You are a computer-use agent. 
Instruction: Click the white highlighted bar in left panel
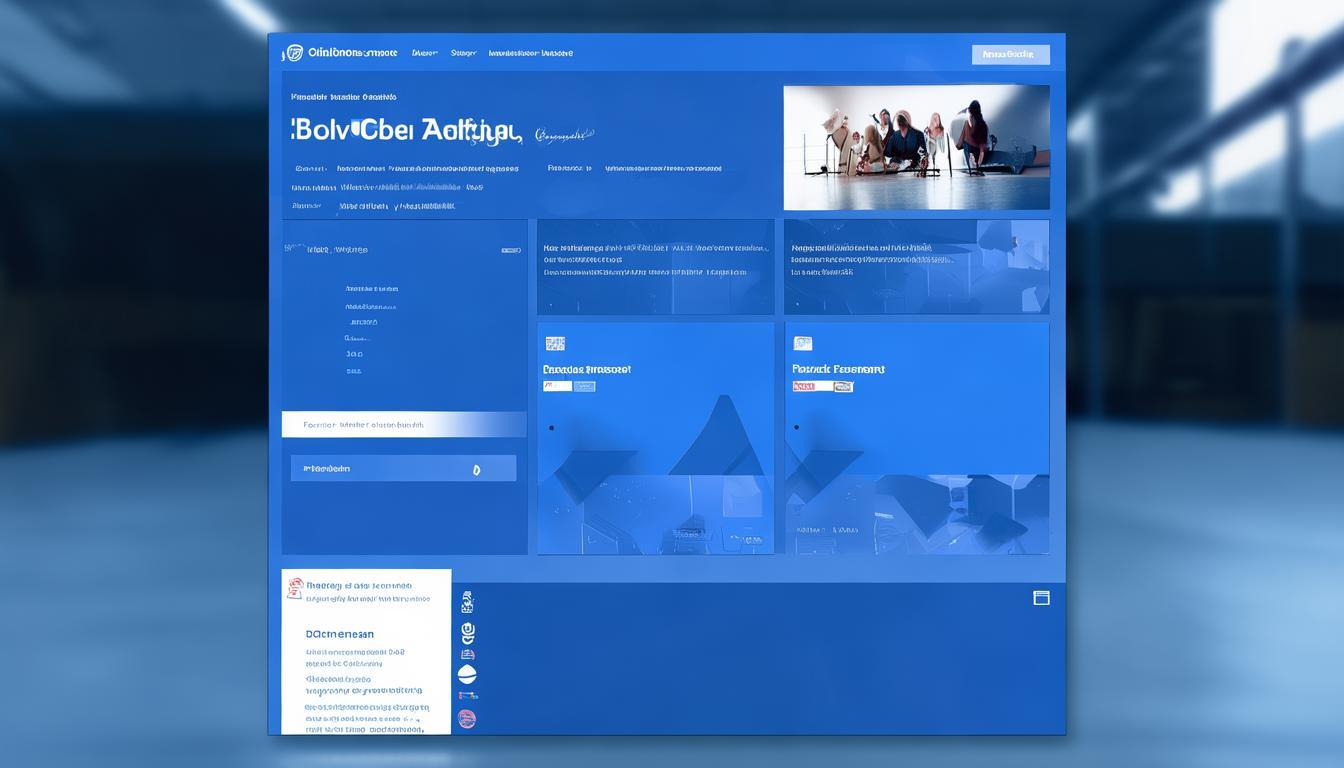pos(403,425)
